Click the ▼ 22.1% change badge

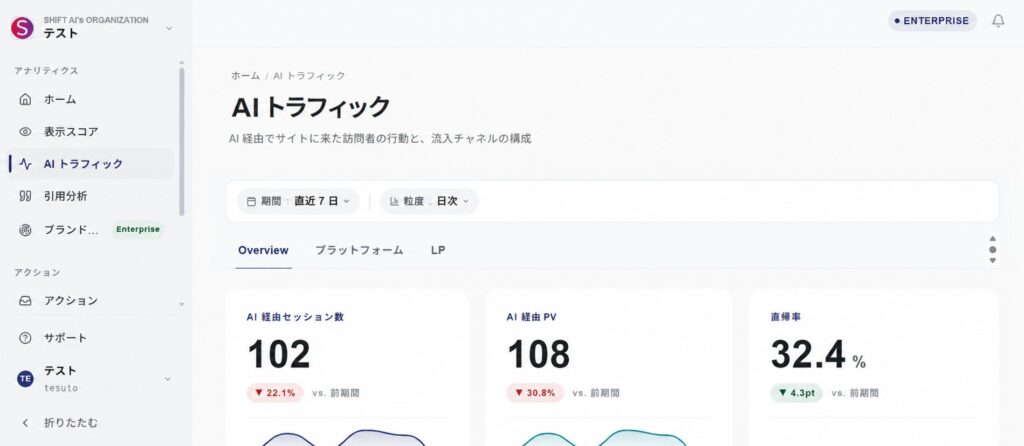(275, 393)
